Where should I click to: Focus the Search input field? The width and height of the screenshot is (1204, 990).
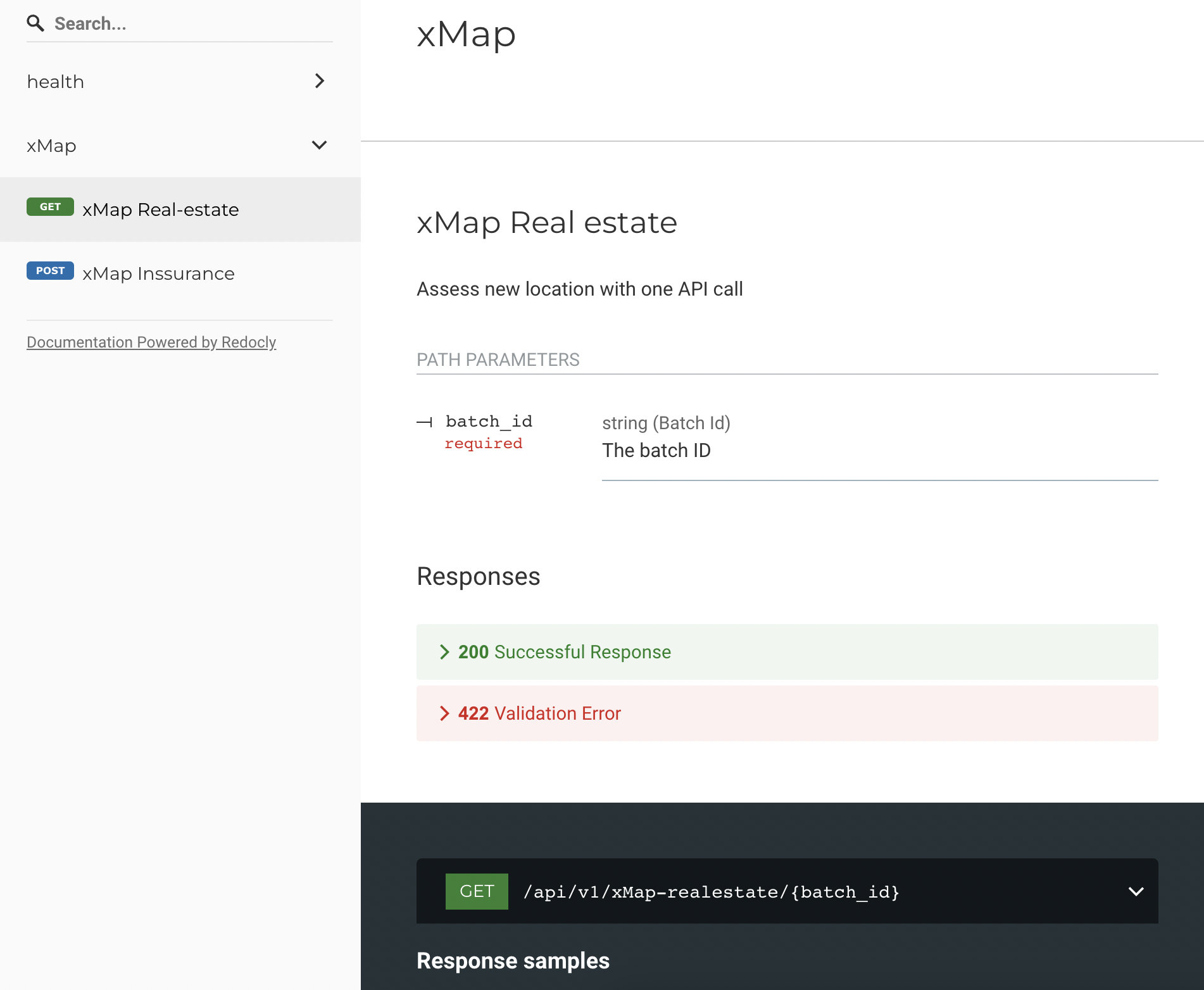click(x=190, y=24)
